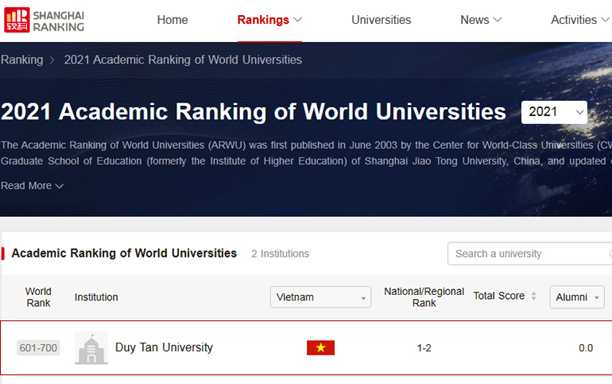Click the National/Regional Rank header
The height and width of the screenshot is (384, 612).
point(424,297)
